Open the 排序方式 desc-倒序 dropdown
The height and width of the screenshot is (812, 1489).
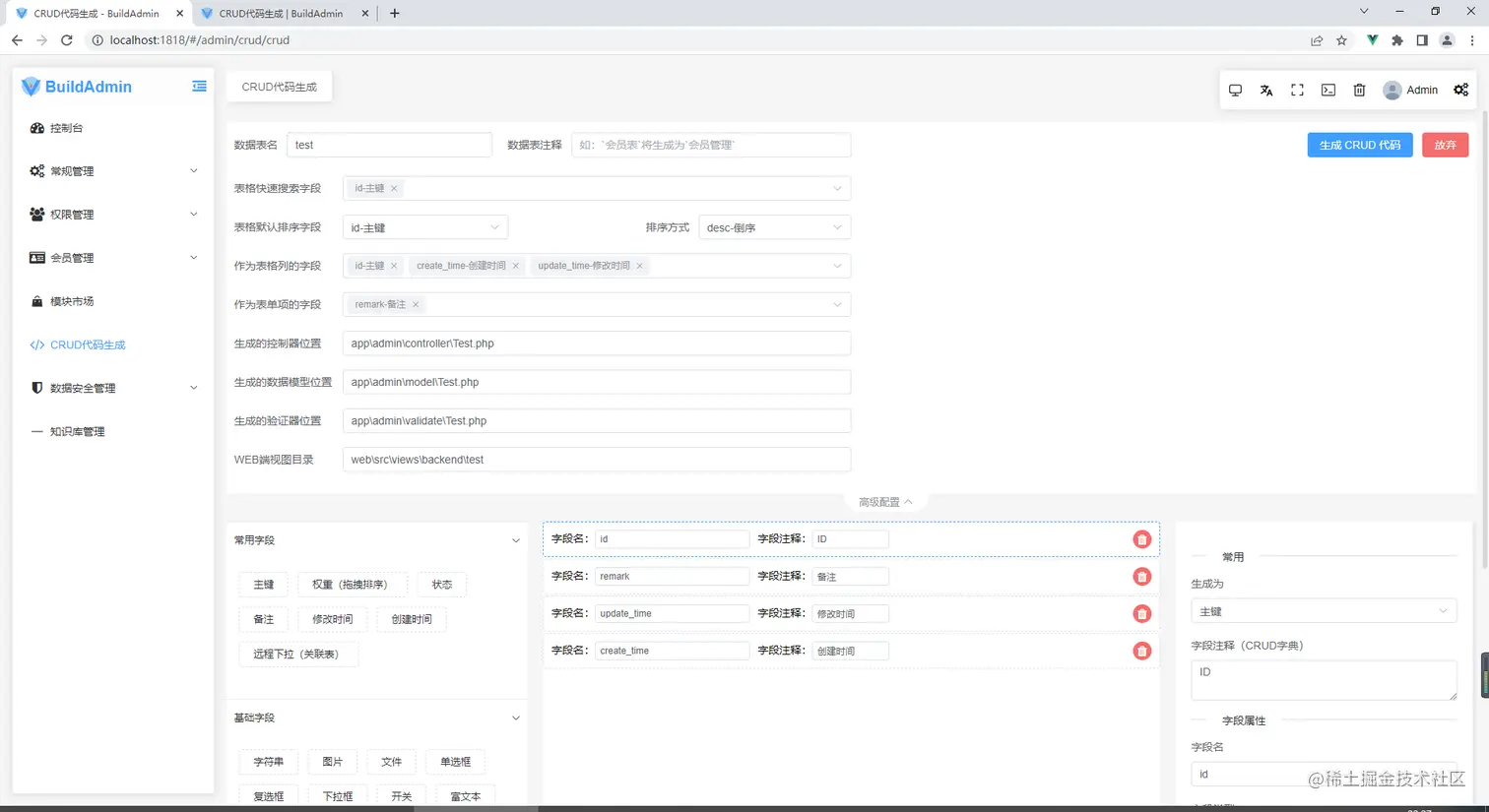(775, 227)
